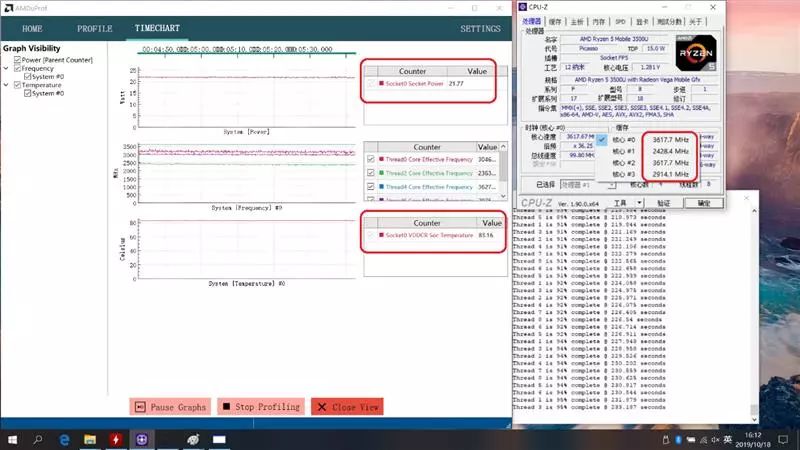Switch to the PROFILE tab

tap(95, 29)
